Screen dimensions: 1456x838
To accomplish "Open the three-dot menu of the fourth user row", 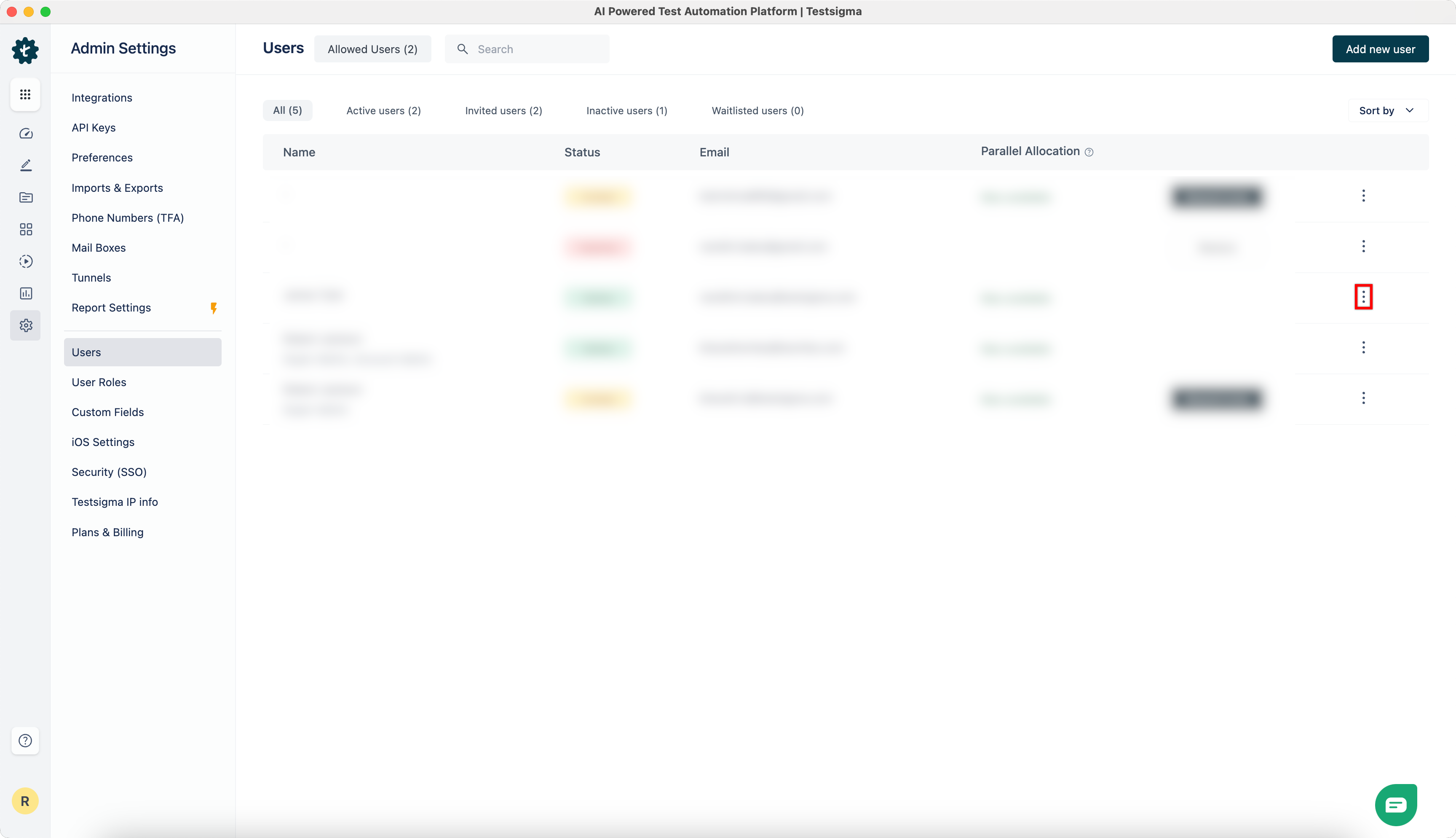I will click(1363, 348).
